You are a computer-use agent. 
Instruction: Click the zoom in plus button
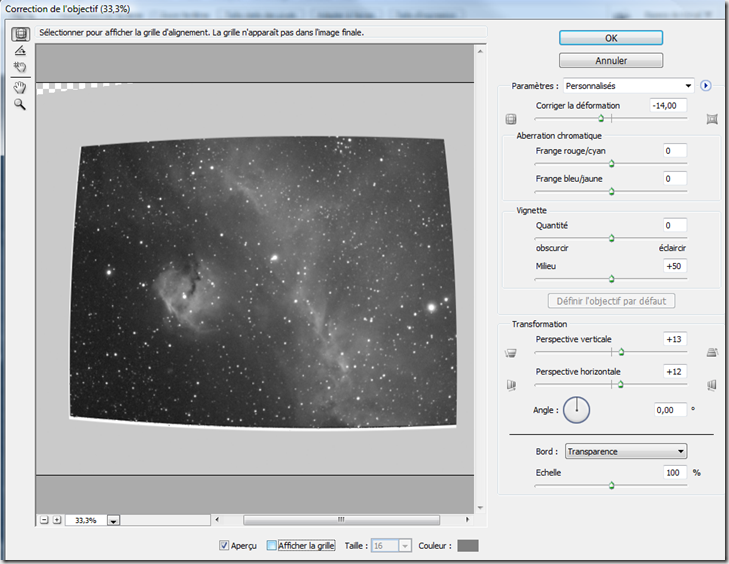coord(57,520)
